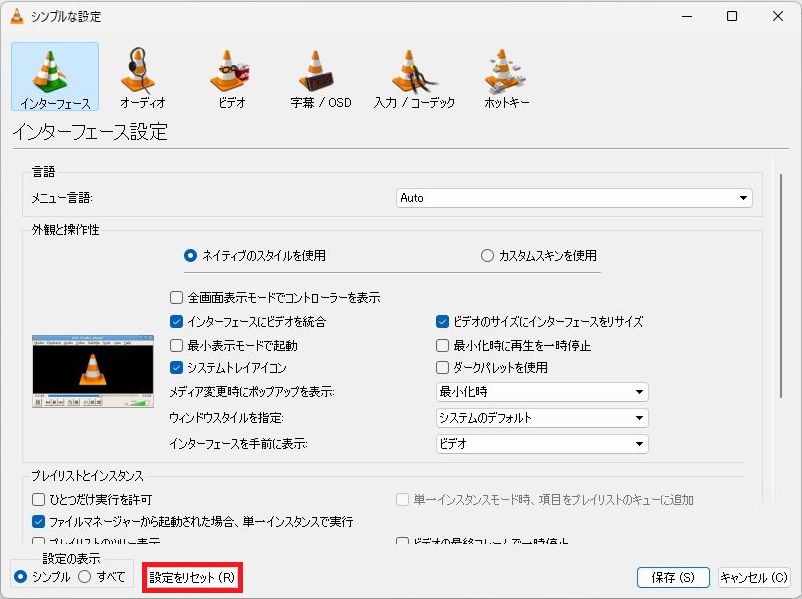
Task: Open the 入力 / コーデック settings icon
Action: click(x=414, y=76)
